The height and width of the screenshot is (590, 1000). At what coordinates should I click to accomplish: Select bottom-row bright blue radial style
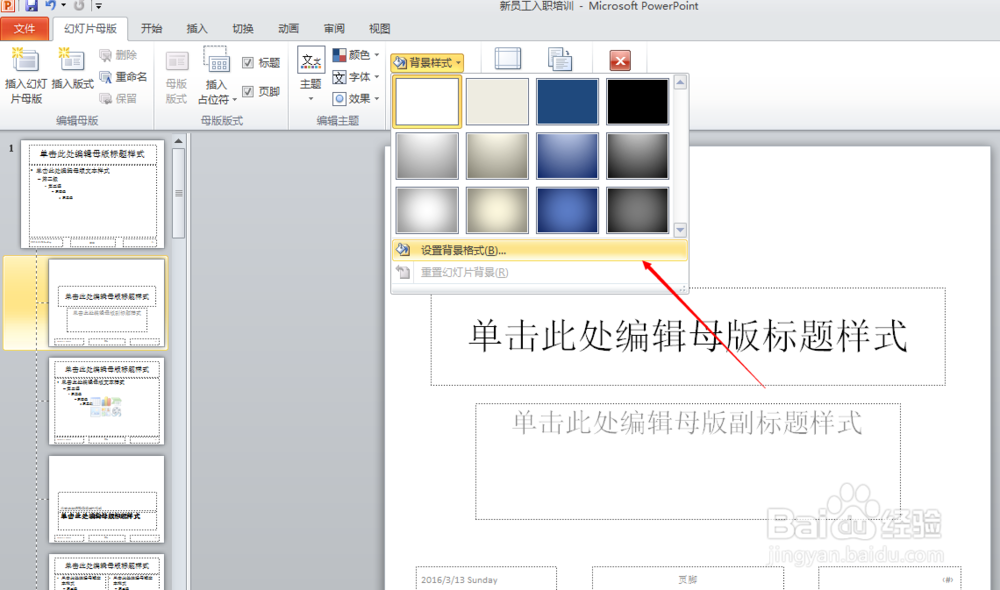point(567,210)
